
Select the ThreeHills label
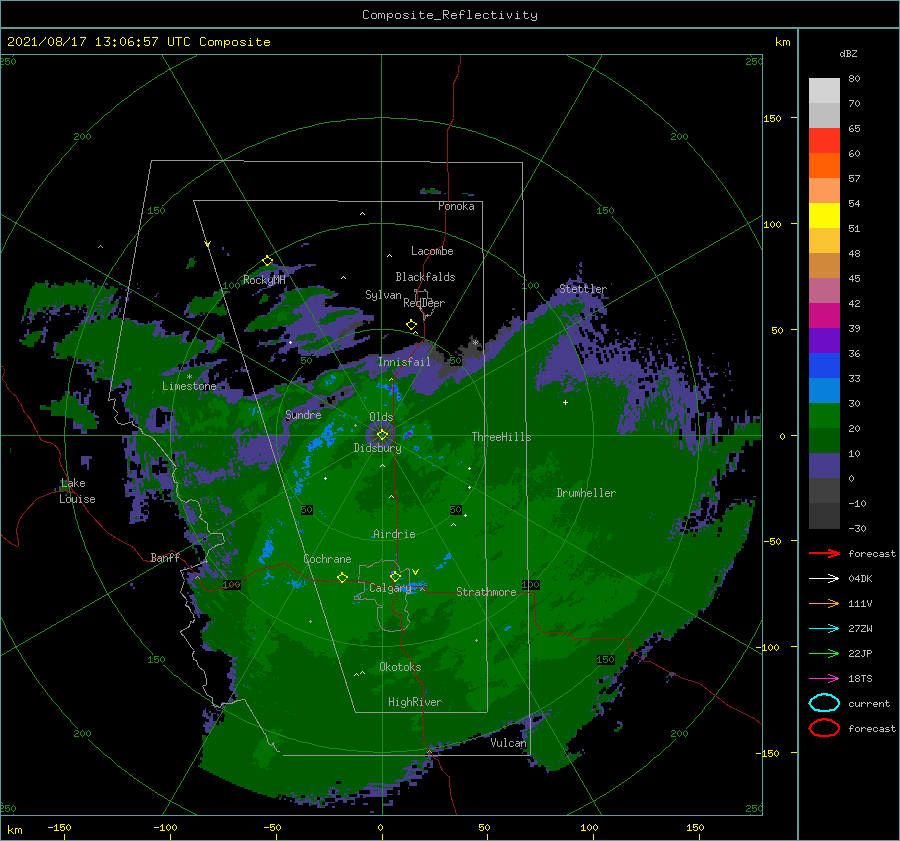click(x=501, y=437)
